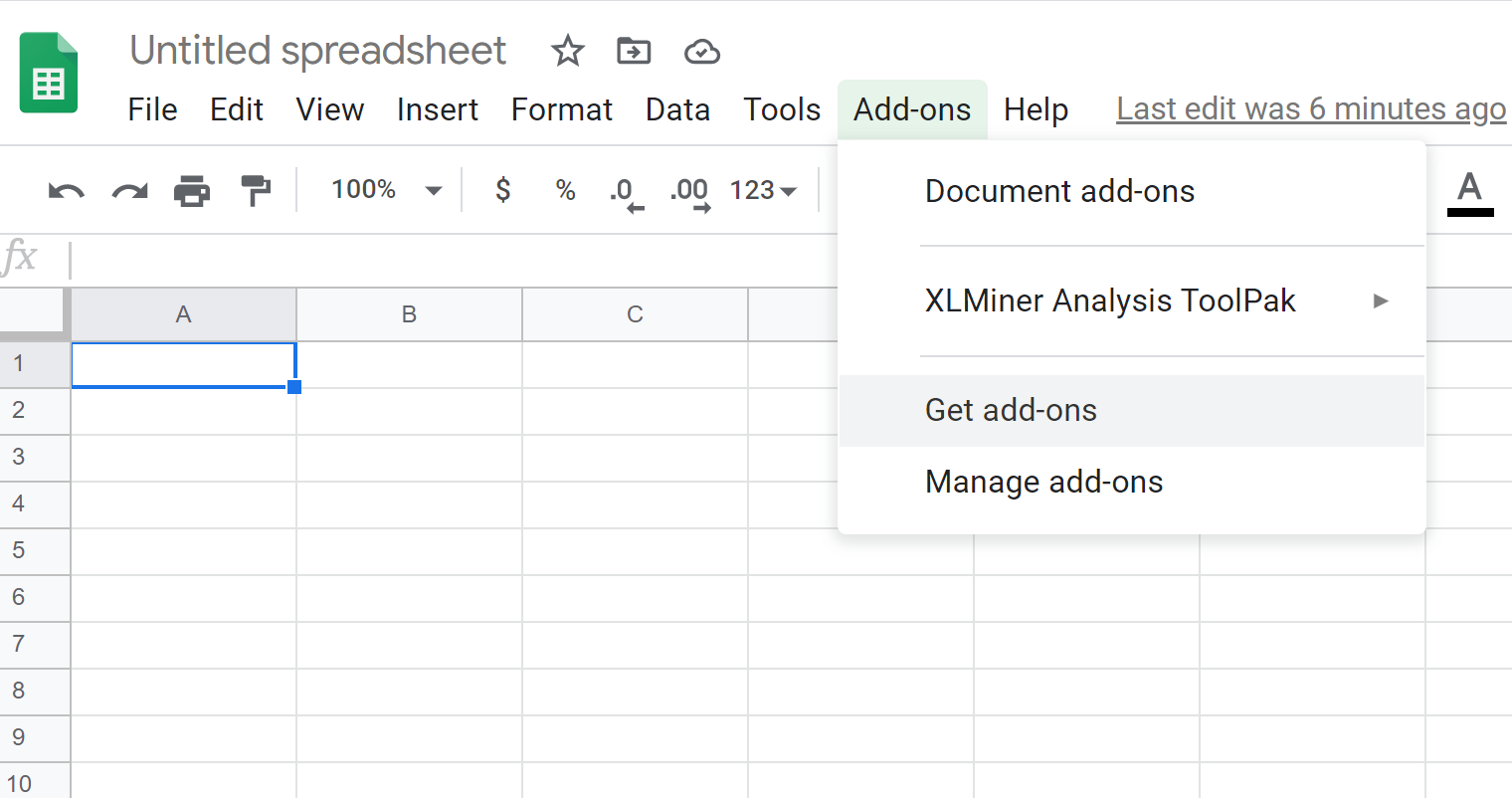Click the Move to folder icon
Screen dimensions: 1512x798
pyautogui.click(x=634, y=51)
